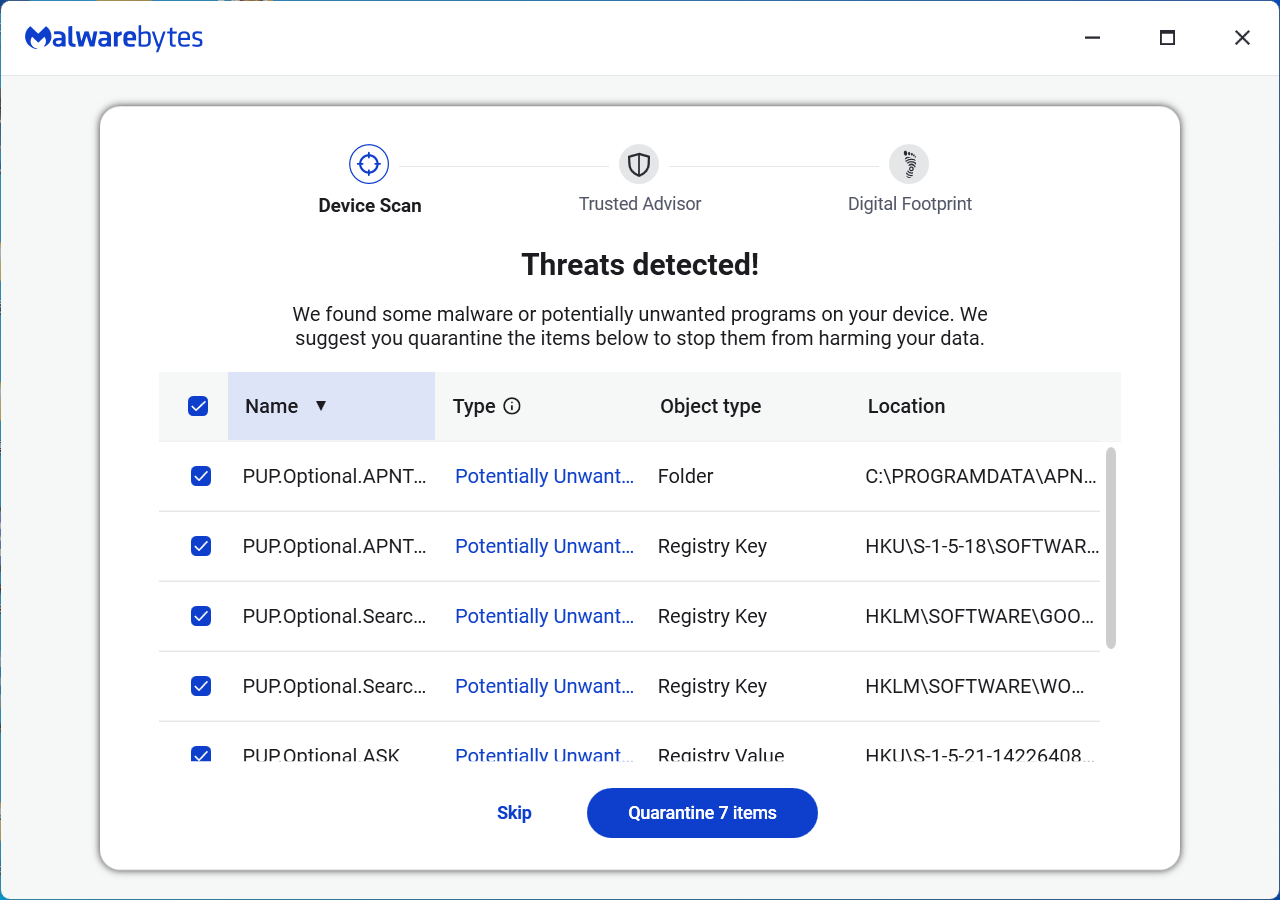Click the Trusted Advisor shield icon
This screenshot has width=1280, height=900.
639,164
